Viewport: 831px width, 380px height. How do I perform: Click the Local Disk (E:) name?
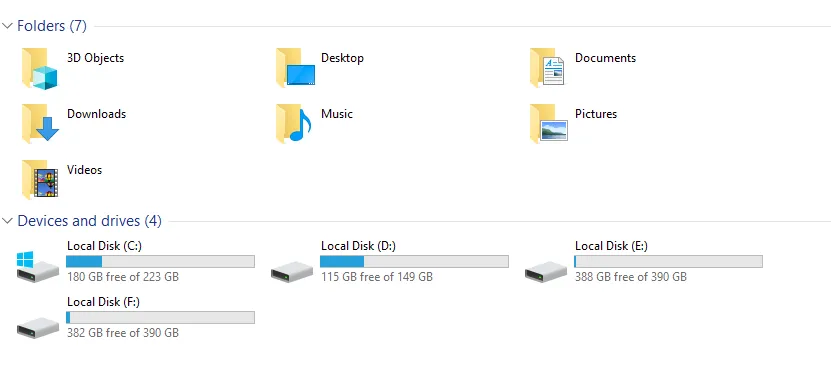click(x=612, y=246)
